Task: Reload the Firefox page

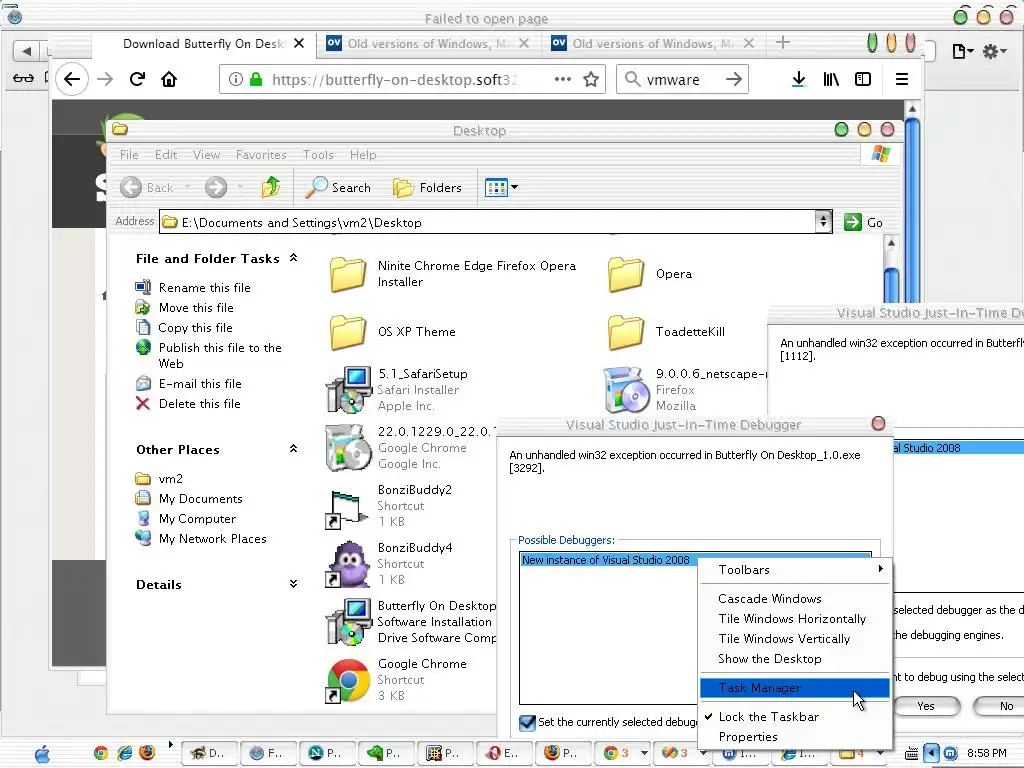Action: (x=137, y=79)
